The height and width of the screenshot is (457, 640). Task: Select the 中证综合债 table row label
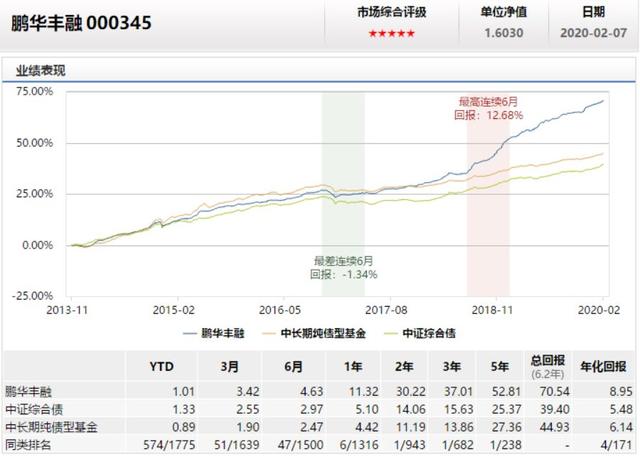coord(34,409)
